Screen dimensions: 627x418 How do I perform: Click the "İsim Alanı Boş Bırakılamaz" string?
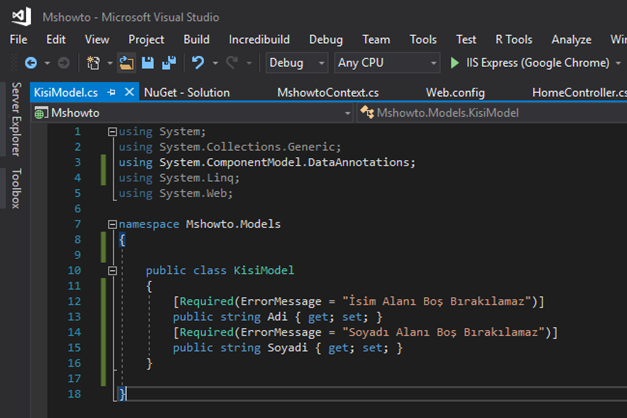[x=437, y=301]
